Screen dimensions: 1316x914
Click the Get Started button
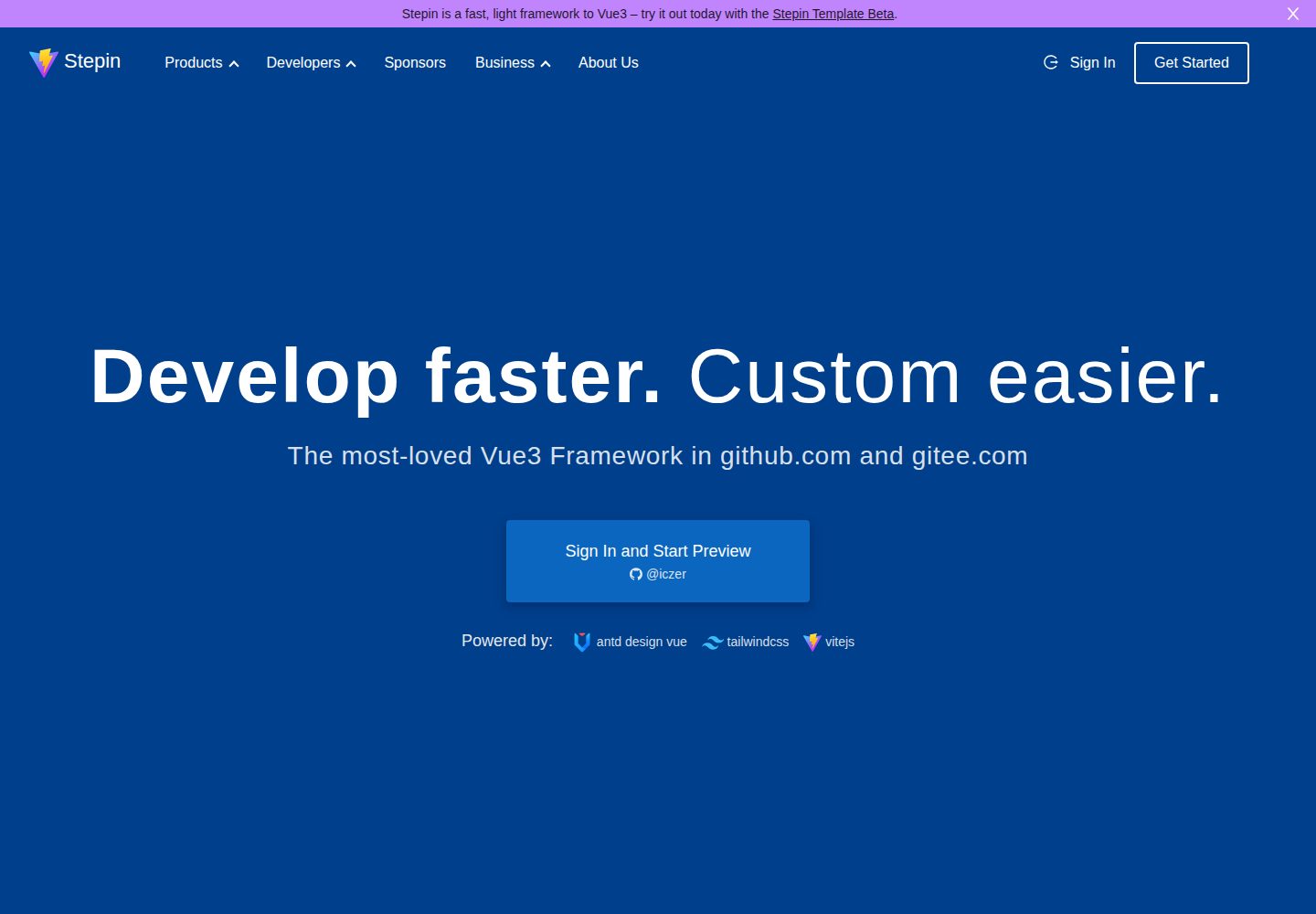pos(1192,63)
